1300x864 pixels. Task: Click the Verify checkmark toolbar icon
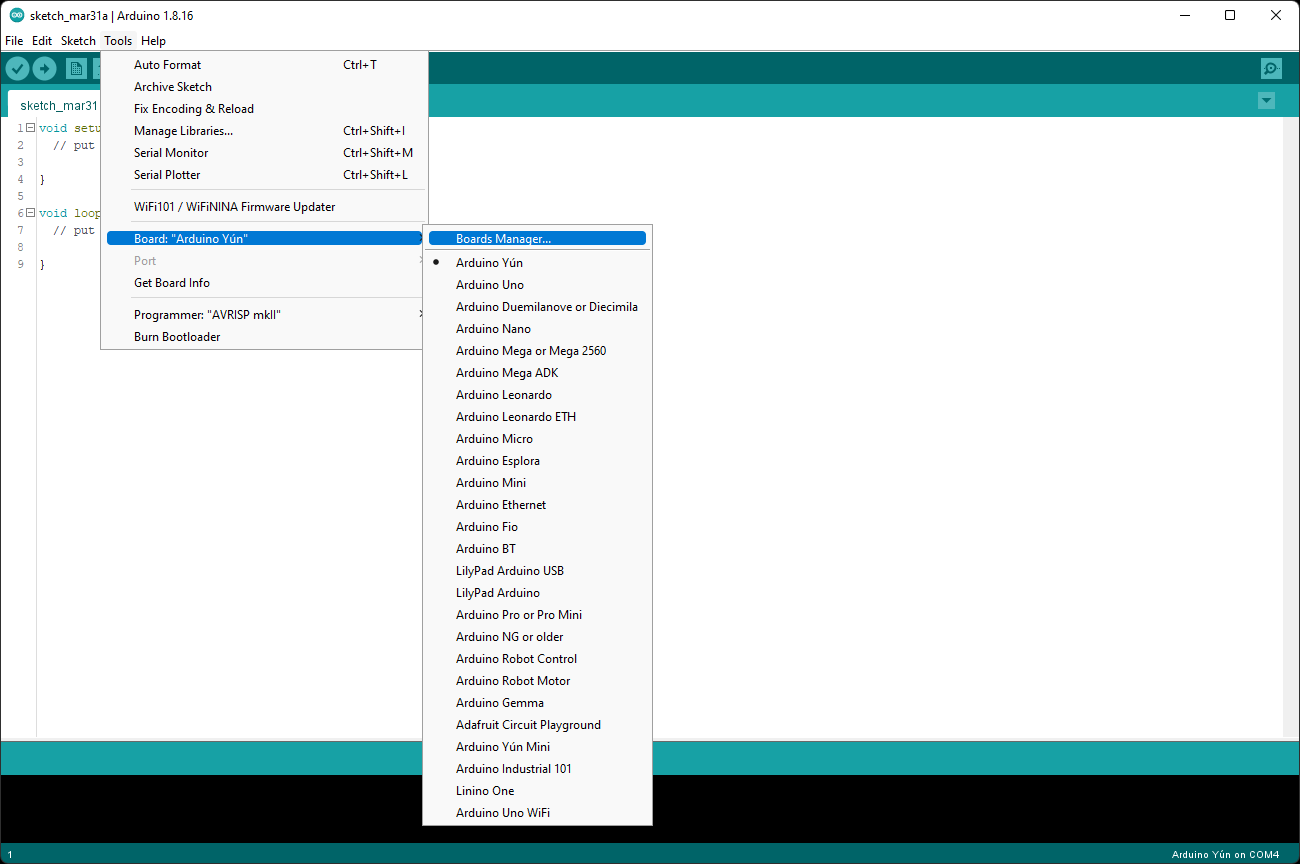[x=17, y=68]
